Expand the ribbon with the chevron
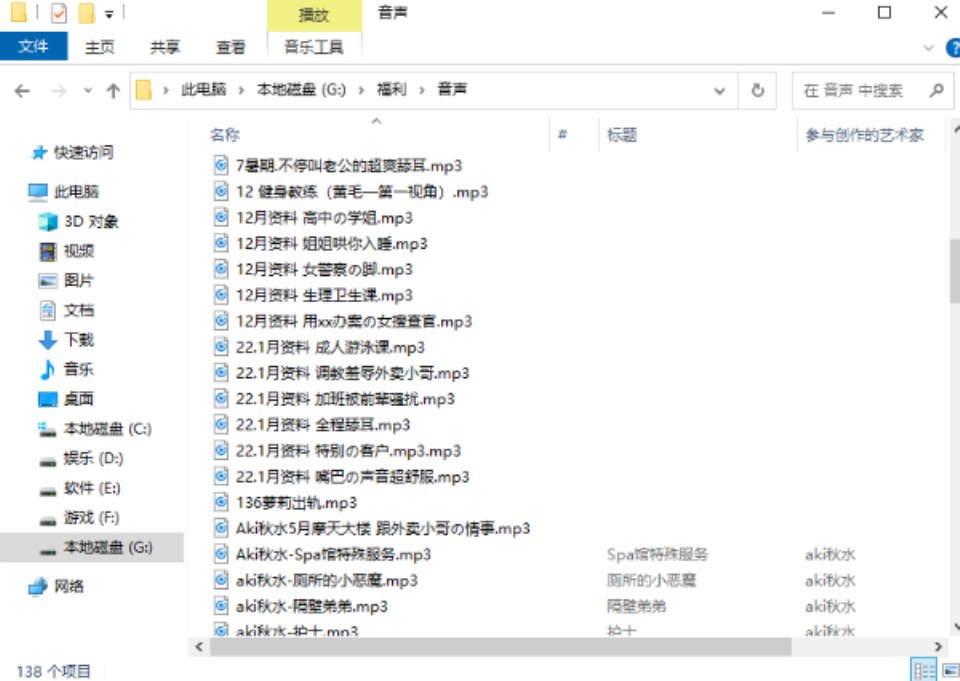Screen dimensions: 960x681 tap(928, 47)
